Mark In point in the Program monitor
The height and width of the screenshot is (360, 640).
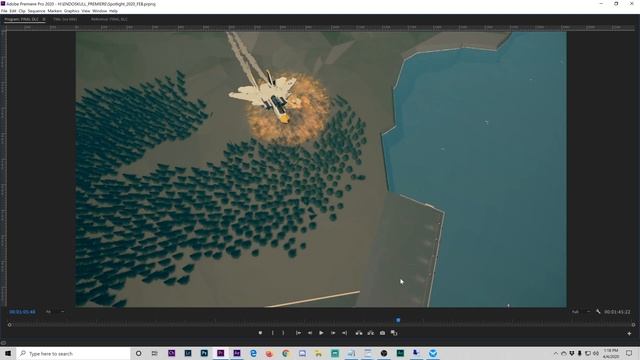point(273,333)
